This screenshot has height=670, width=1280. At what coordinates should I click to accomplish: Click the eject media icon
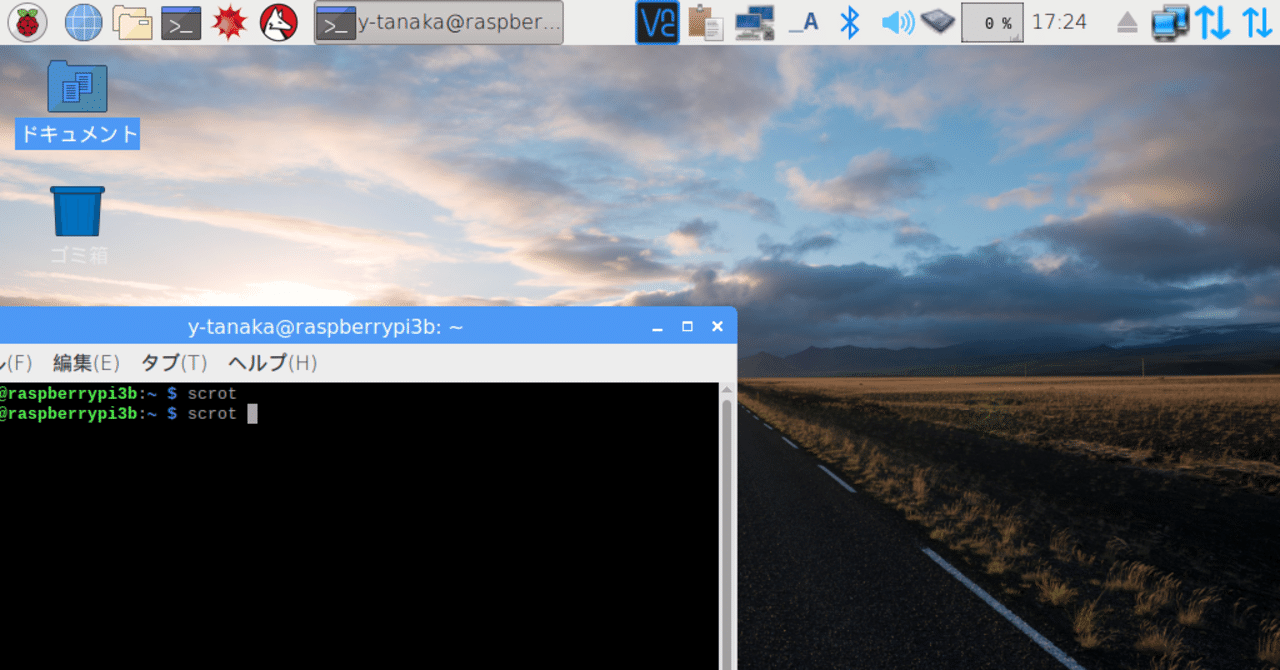point(1127,22)
